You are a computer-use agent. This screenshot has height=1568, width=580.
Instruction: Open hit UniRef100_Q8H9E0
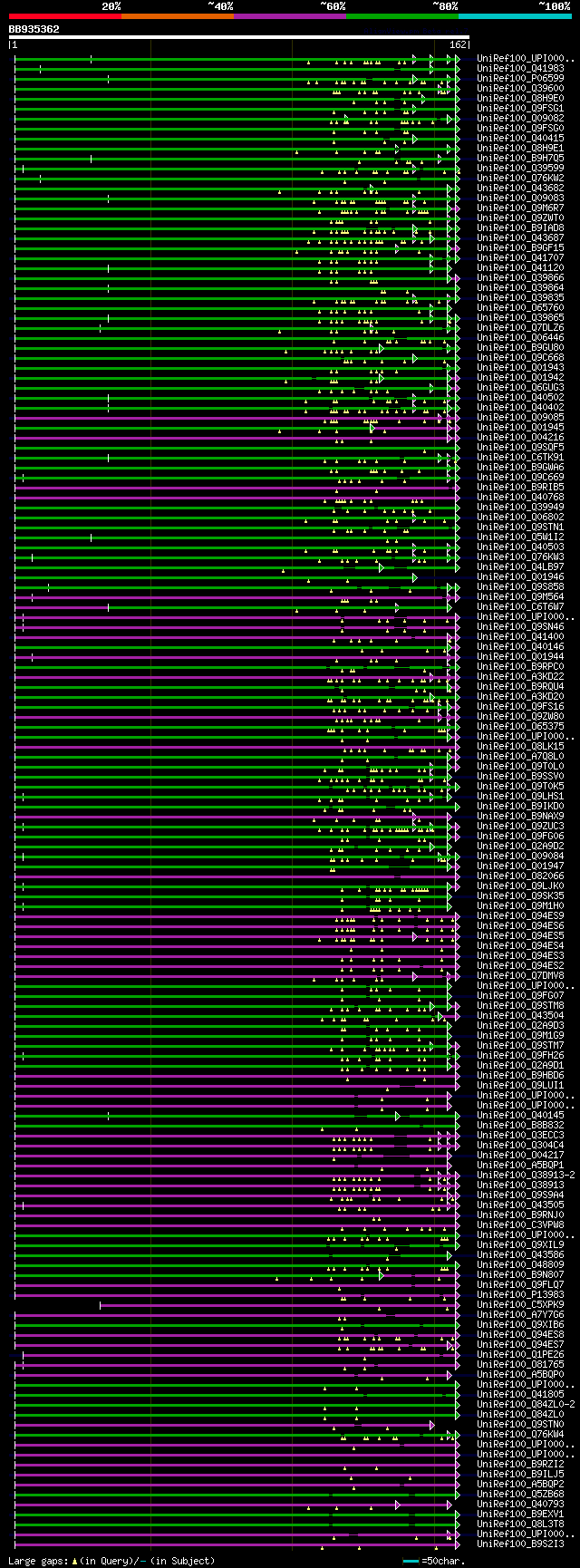click(520, 98)
